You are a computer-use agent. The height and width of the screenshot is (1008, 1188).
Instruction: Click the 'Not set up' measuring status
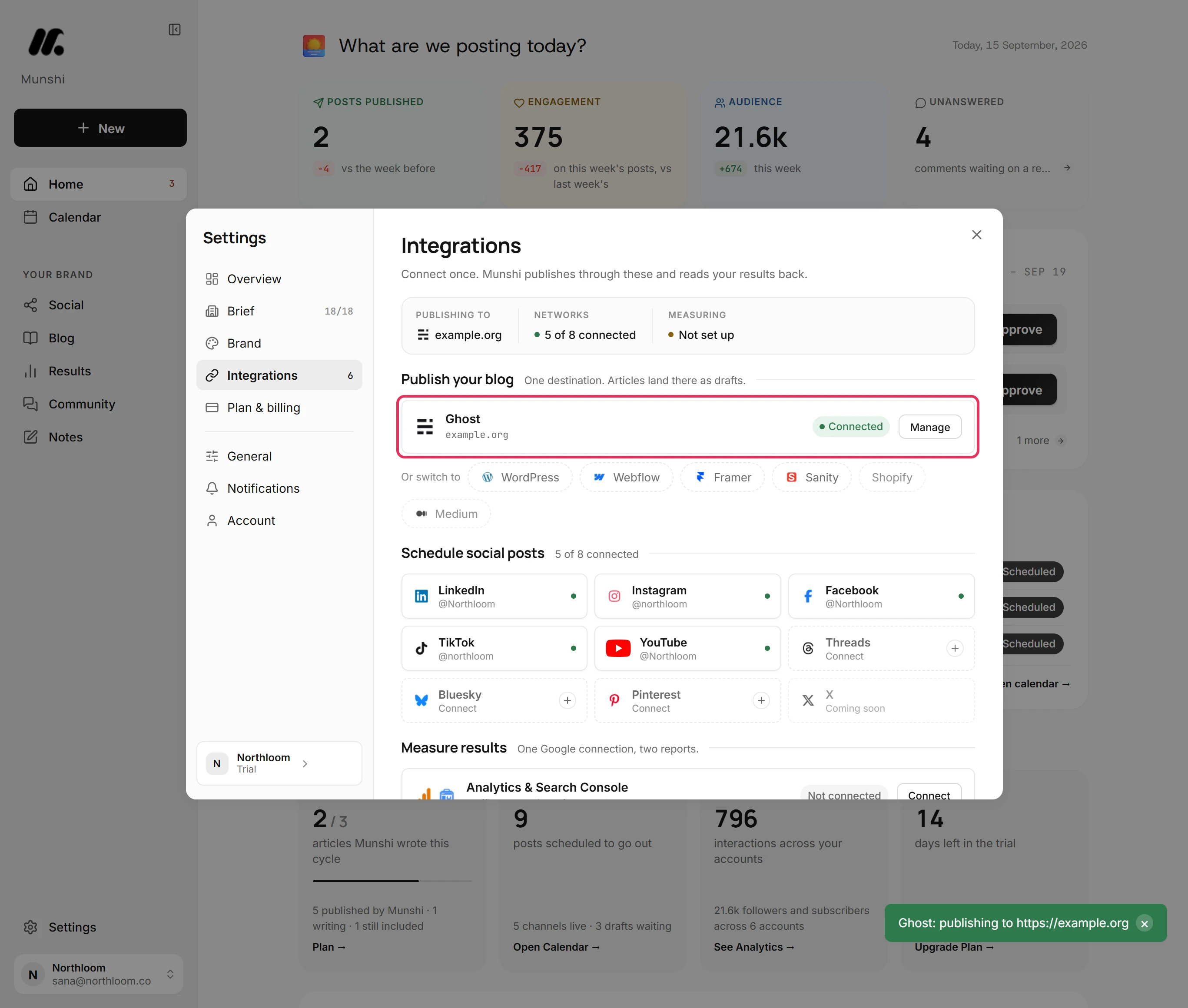tap(701, 335)
